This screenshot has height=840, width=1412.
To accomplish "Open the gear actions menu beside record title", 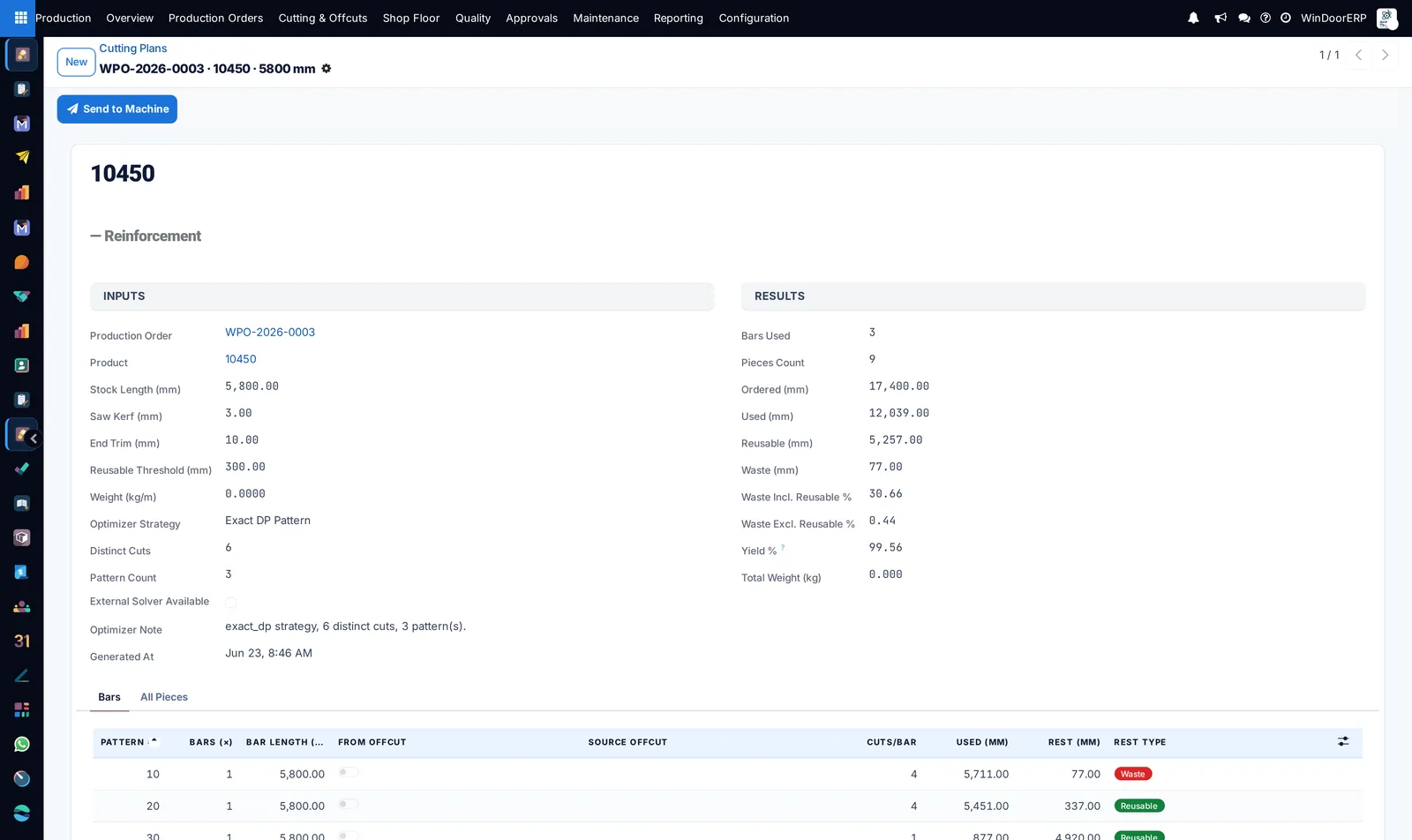I will pos(327,69).
